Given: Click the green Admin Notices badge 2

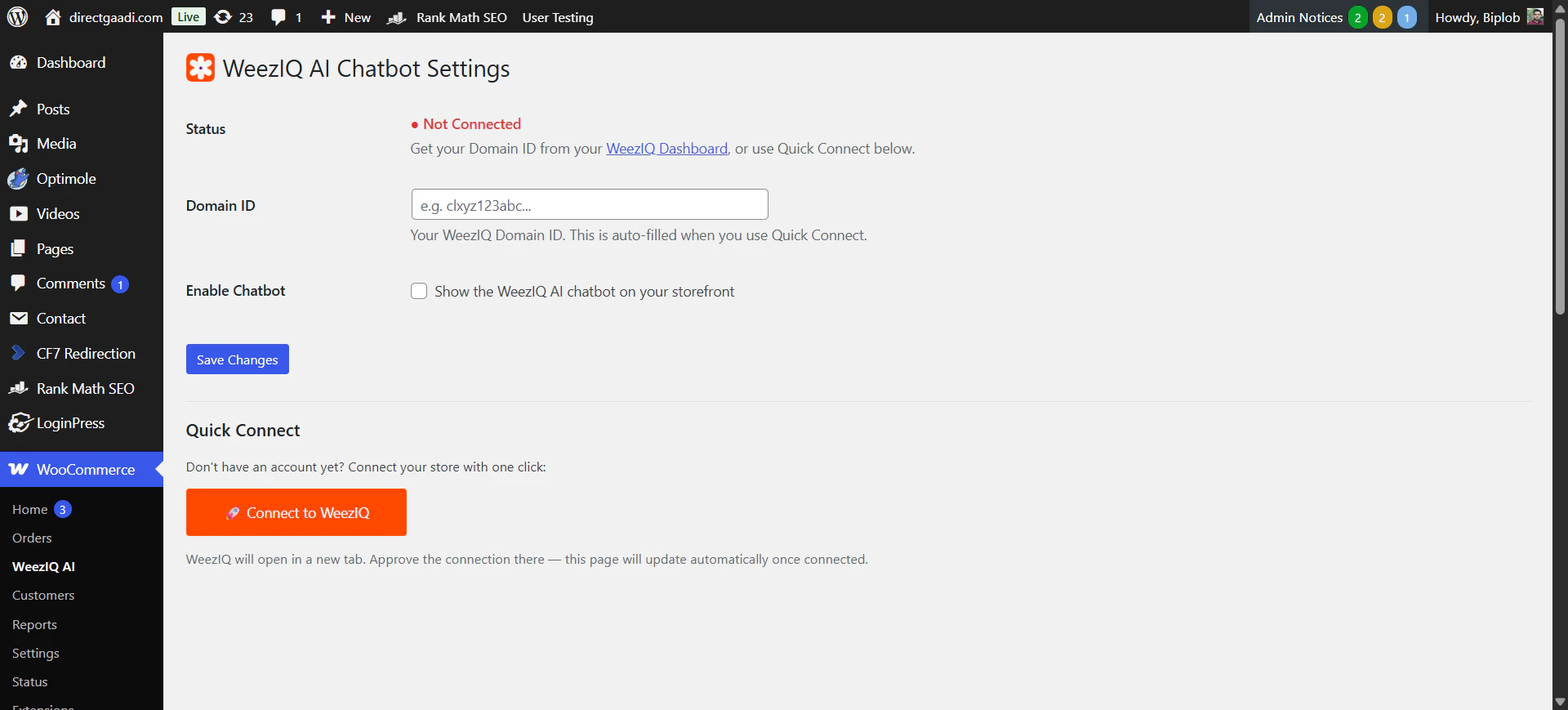Looking at the screenshot, I should pos(1358,17).
